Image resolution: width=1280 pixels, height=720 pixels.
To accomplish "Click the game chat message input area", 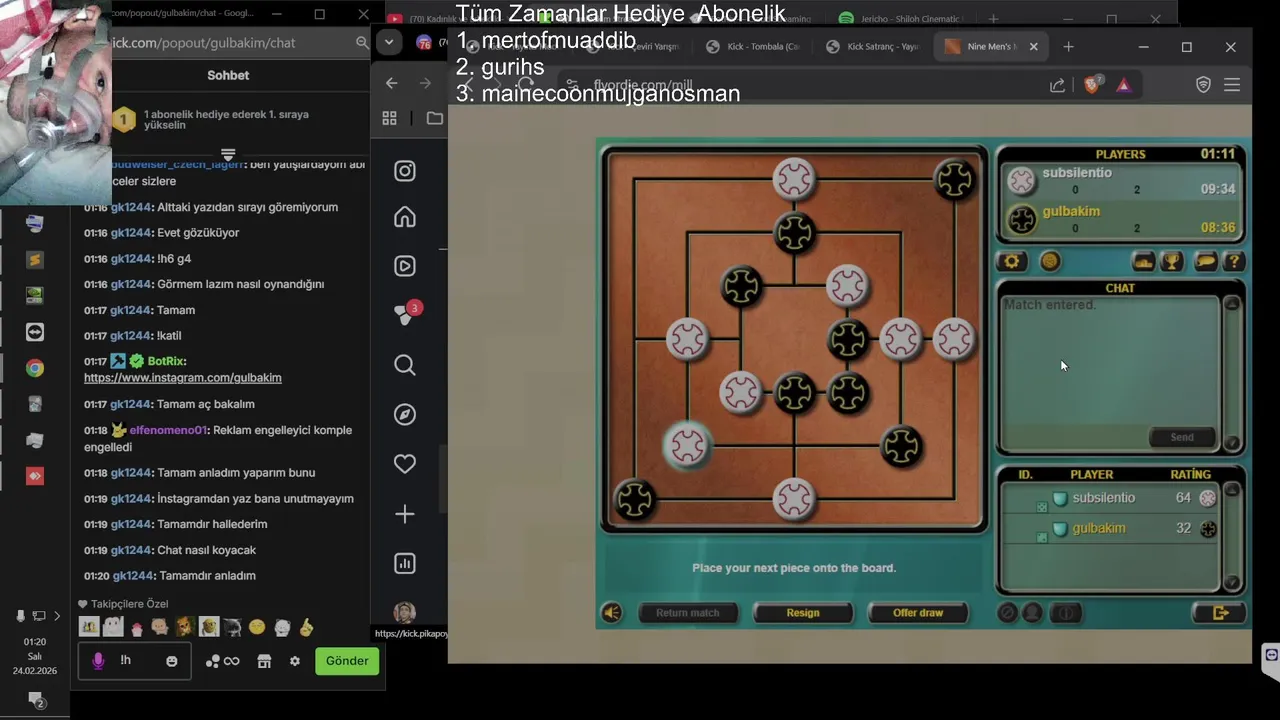I will [x=1073, y=437].
